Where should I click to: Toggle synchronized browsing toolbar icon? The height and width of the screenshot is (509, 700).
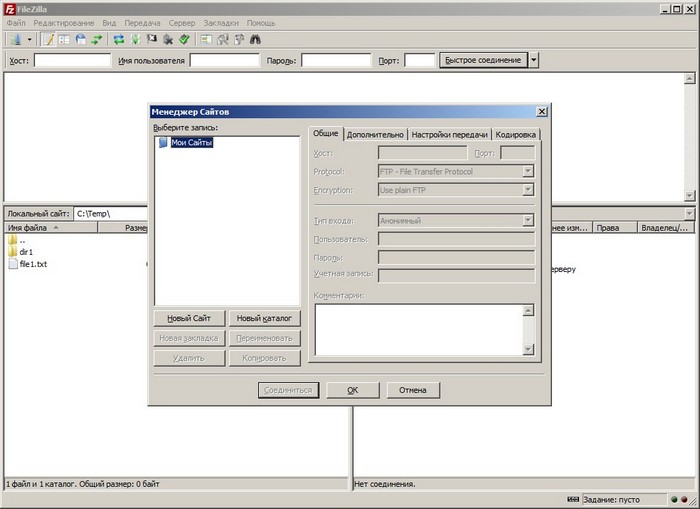point(239,40)
